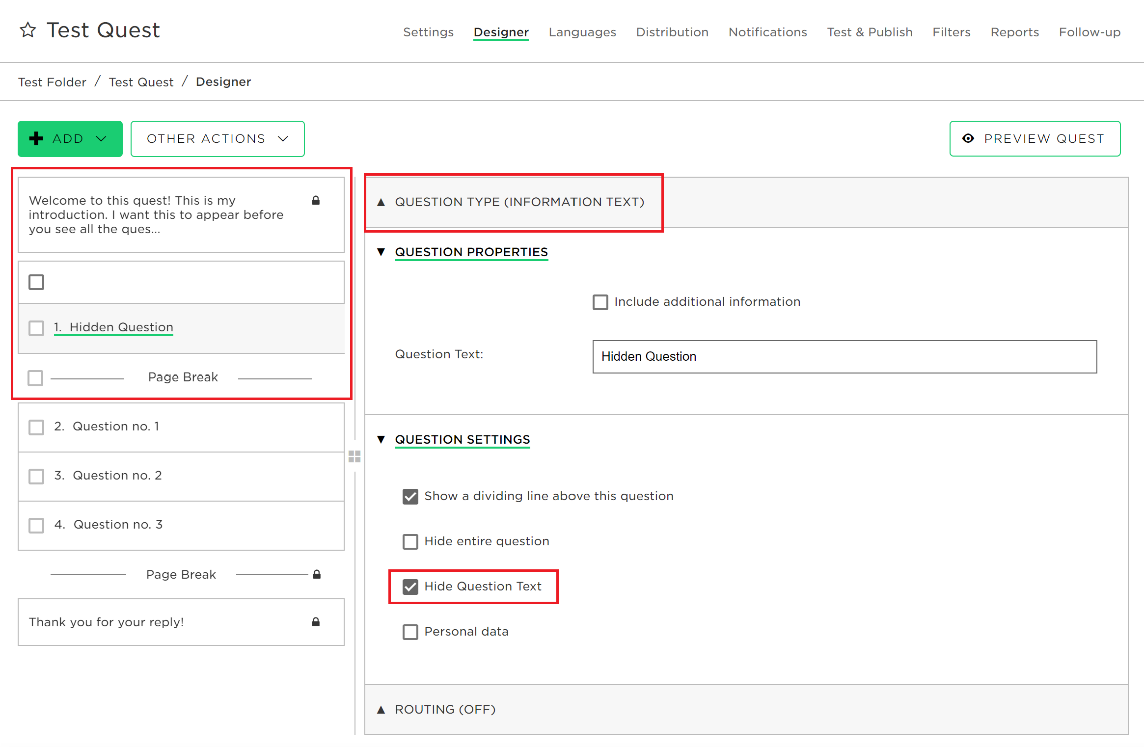
Task: Enable the Personal data checkbox
Action: pyautogui.click(x=411, y=632)
